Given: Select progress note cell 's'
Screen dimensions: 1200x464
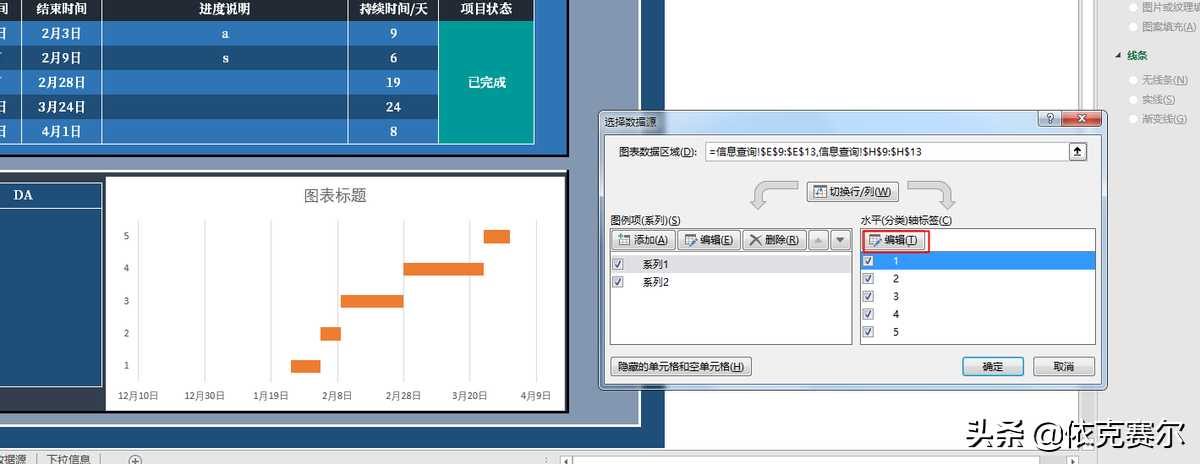Looking at the screenshot, I should (x=225, y=58).
